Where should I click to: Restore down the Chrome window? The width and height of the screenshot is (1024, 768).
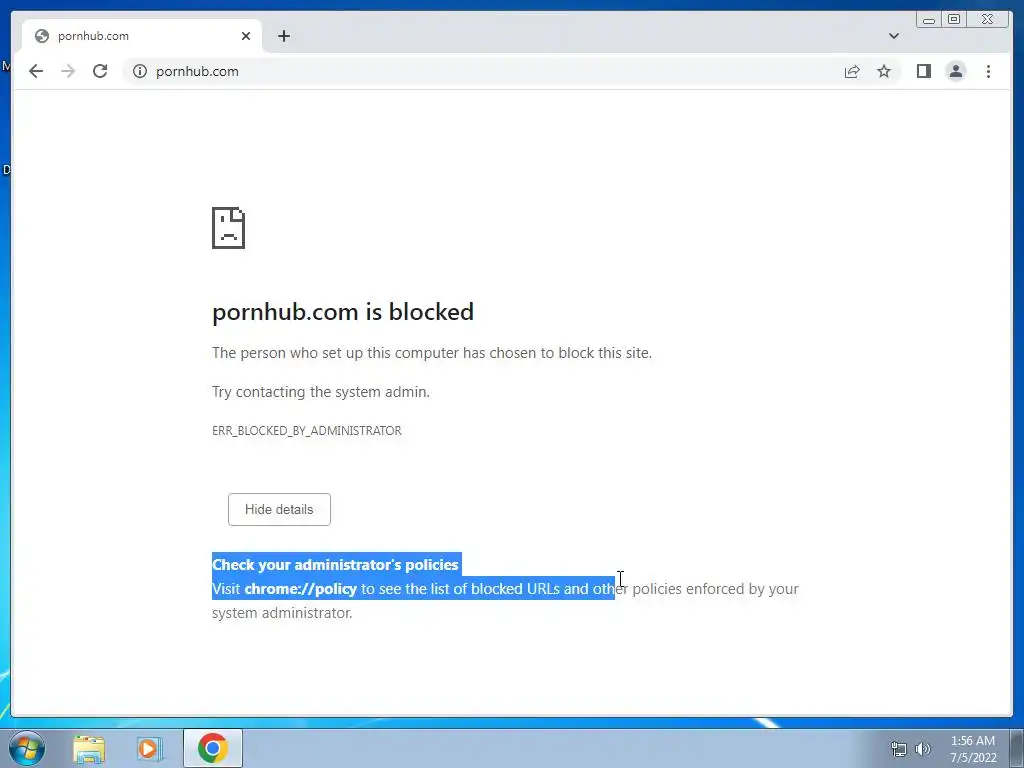coord(953,20)
